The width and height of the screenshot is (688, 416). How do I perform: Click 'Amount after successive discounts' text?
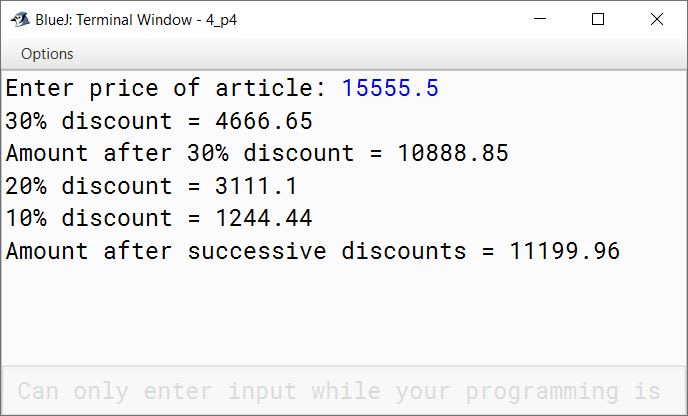pyautogui.click(x=236, y=251)
